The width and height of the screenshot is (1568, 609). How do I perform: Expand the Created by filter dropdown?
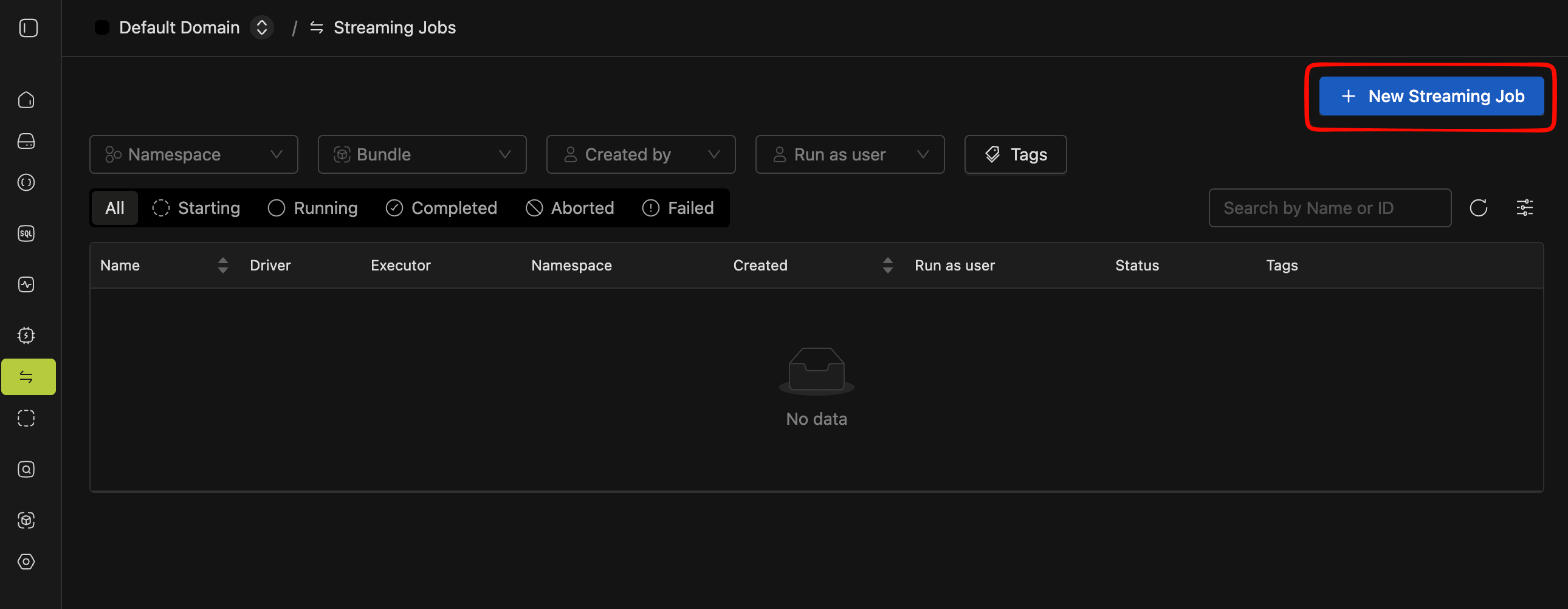(641, 155)
